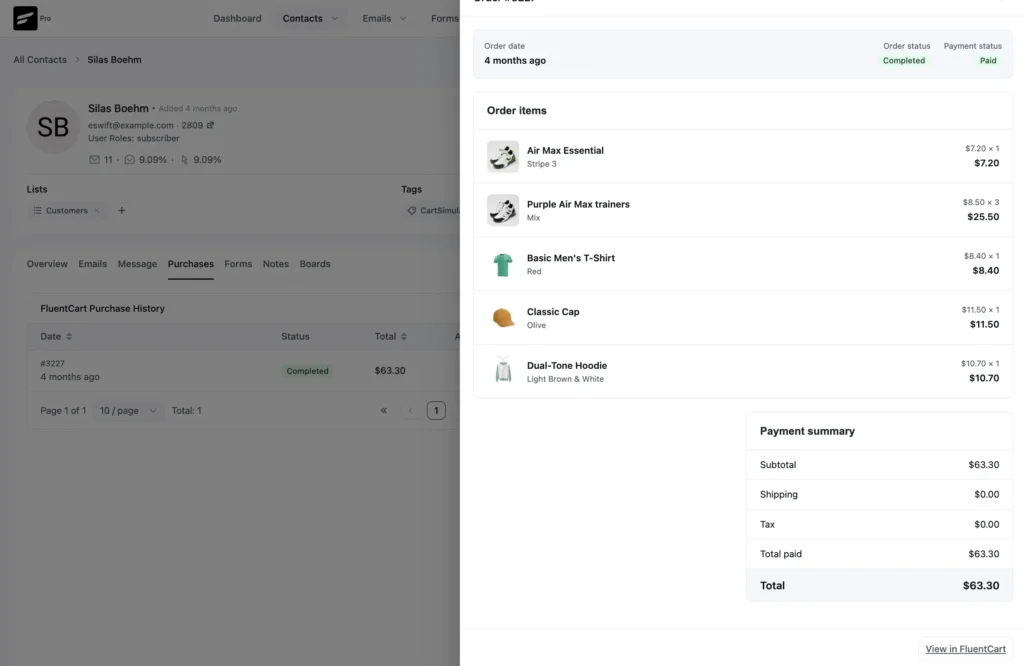Click the envelope emails-sent icon next to 11
The height and width of the screenshot is (666, 1024).
click(94, 159)
